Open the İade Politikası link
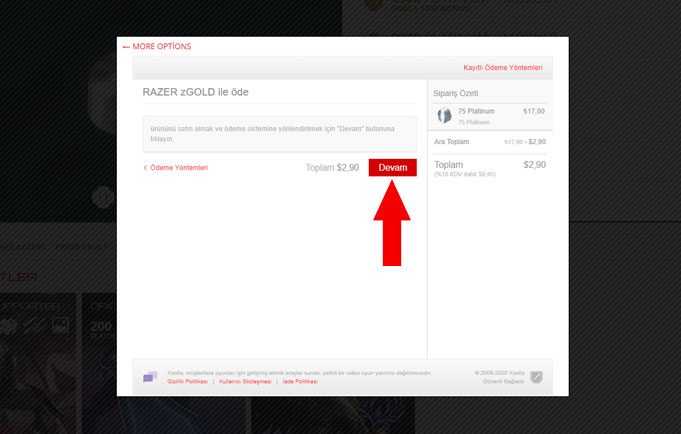The width and height of the screenshot is (681, 434). click(300, 381)
